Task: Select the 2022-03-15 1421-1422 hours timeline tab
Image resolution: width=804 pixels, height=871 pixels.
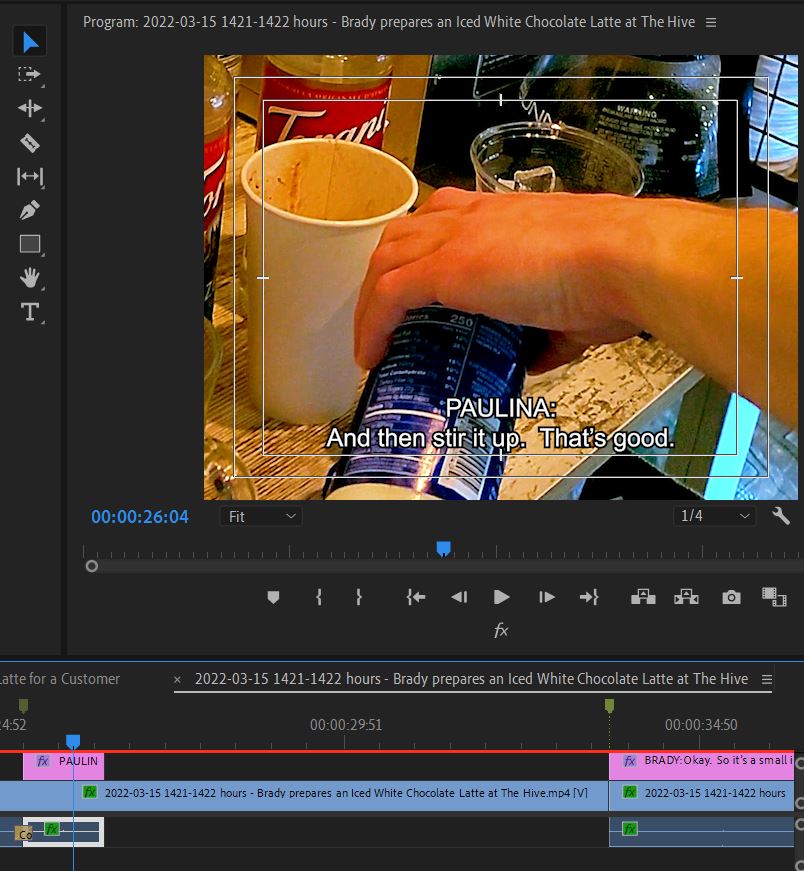Action: pyautogui.click(x=471, y=679)
